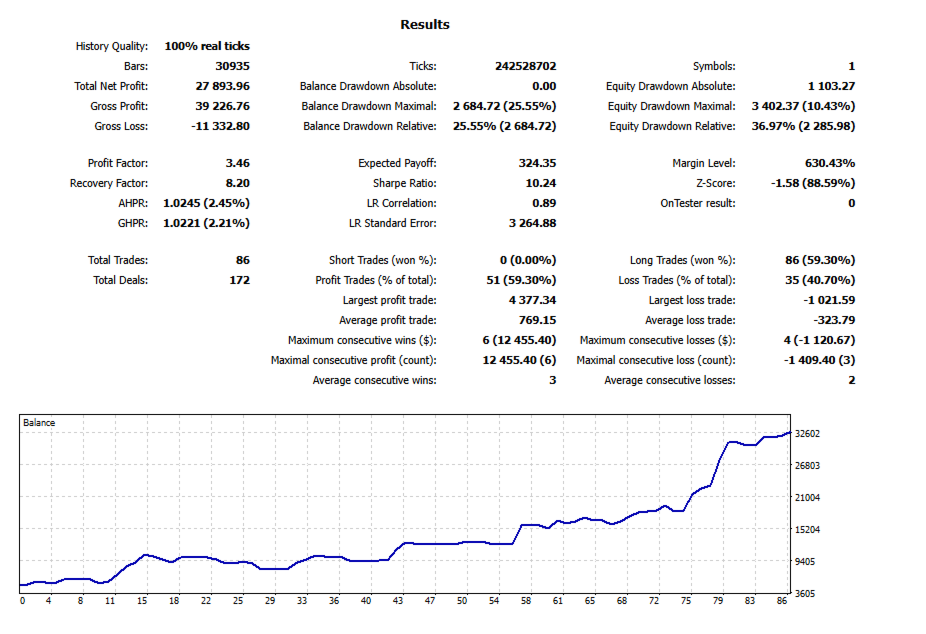Screen dimensions: 926x634
Task: Click Z-Score value -1.58 (88.59%)
Action: tap(813, 183)
